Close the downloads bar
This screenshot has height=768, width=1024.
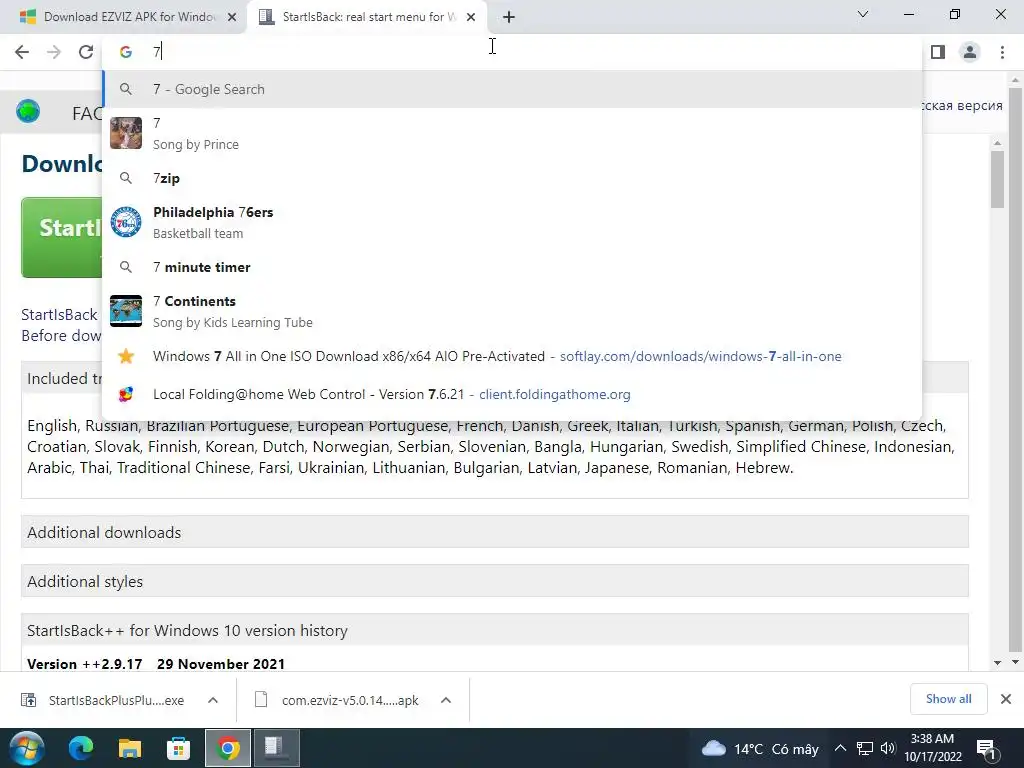click(1006, 699)
